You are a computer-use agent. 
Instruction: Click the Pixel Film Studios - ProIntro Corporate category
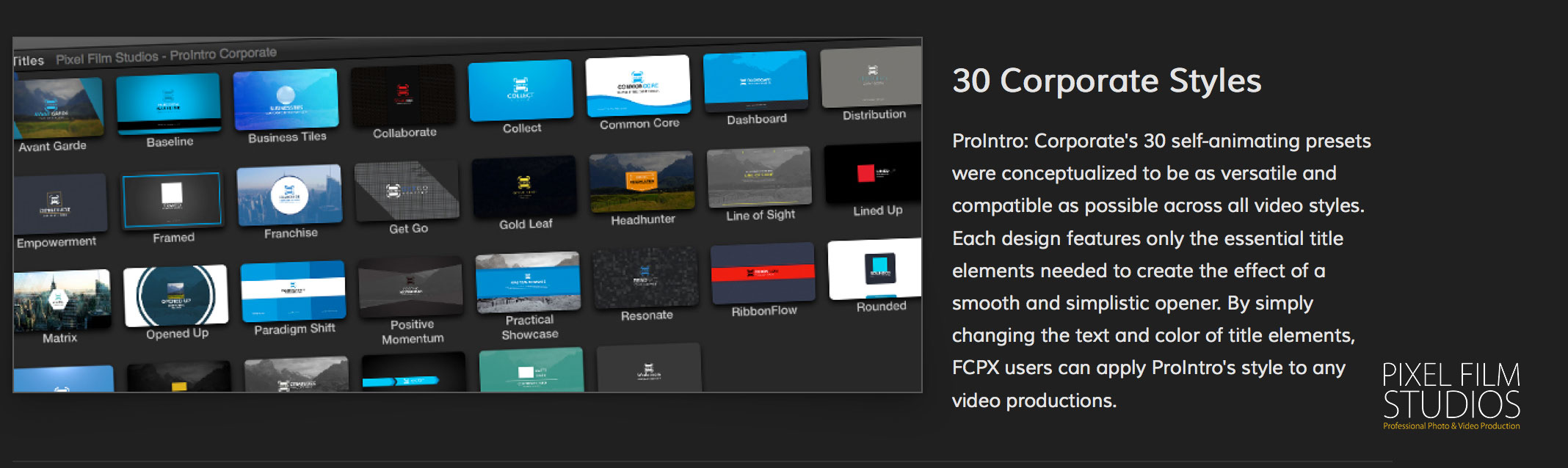167,55
